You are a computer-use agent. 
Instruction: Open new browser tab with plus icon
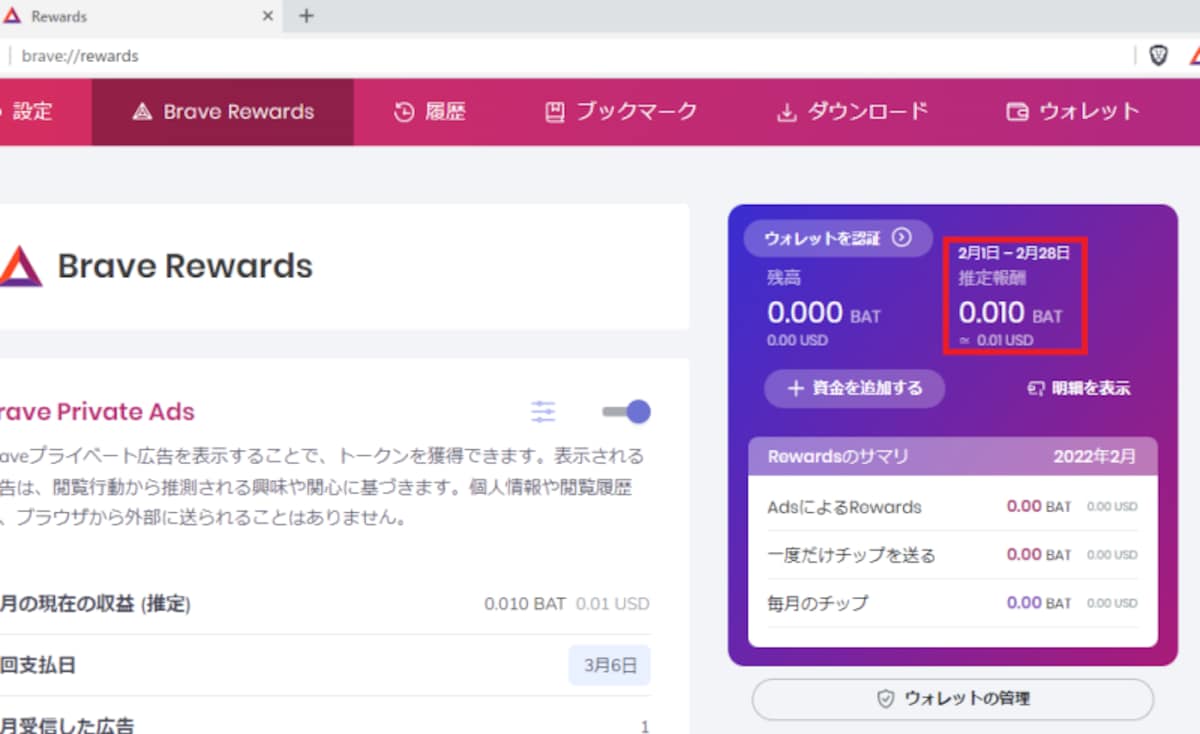point(307,16)
